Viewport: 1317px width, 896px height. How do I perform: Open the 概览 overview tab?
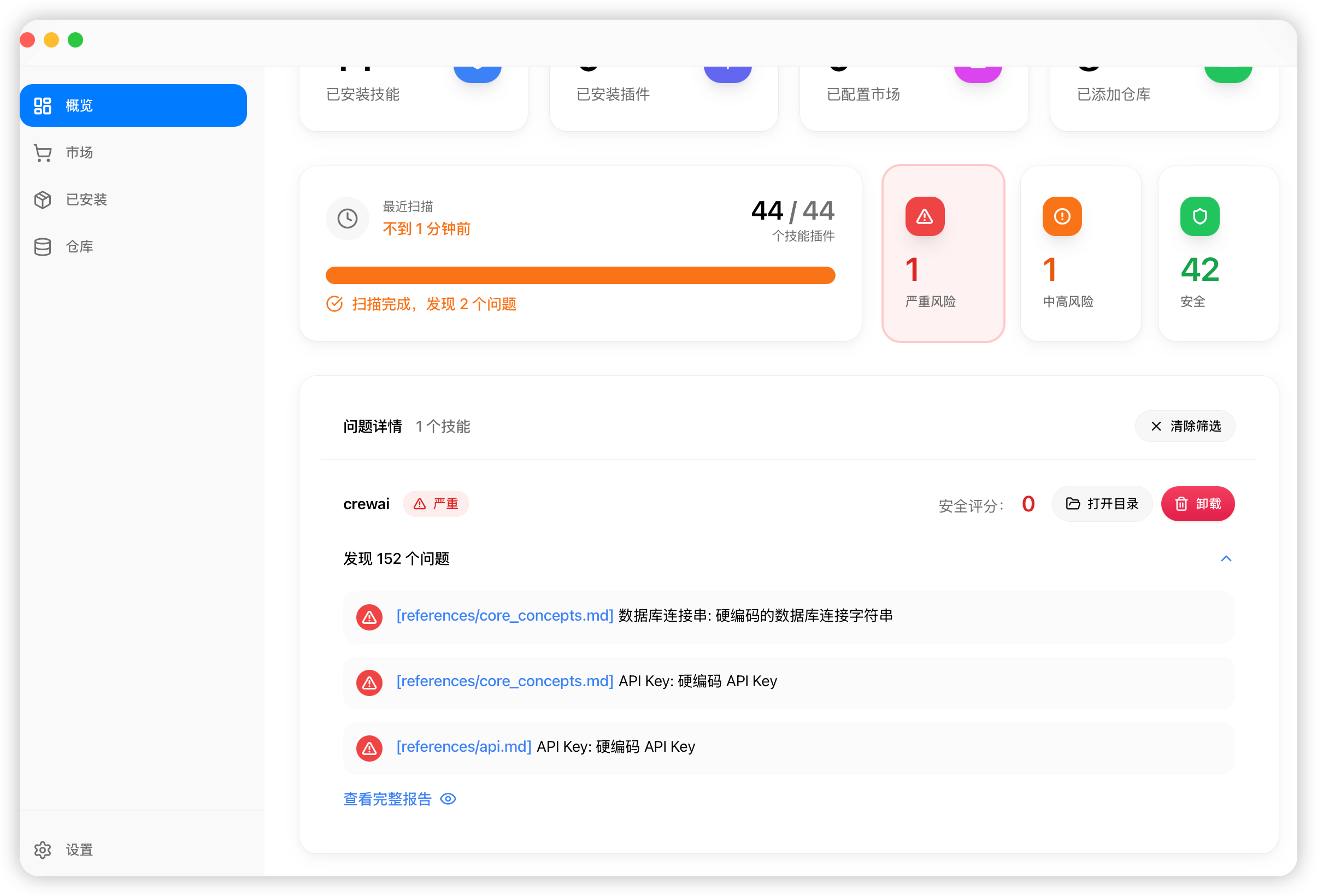133,105
